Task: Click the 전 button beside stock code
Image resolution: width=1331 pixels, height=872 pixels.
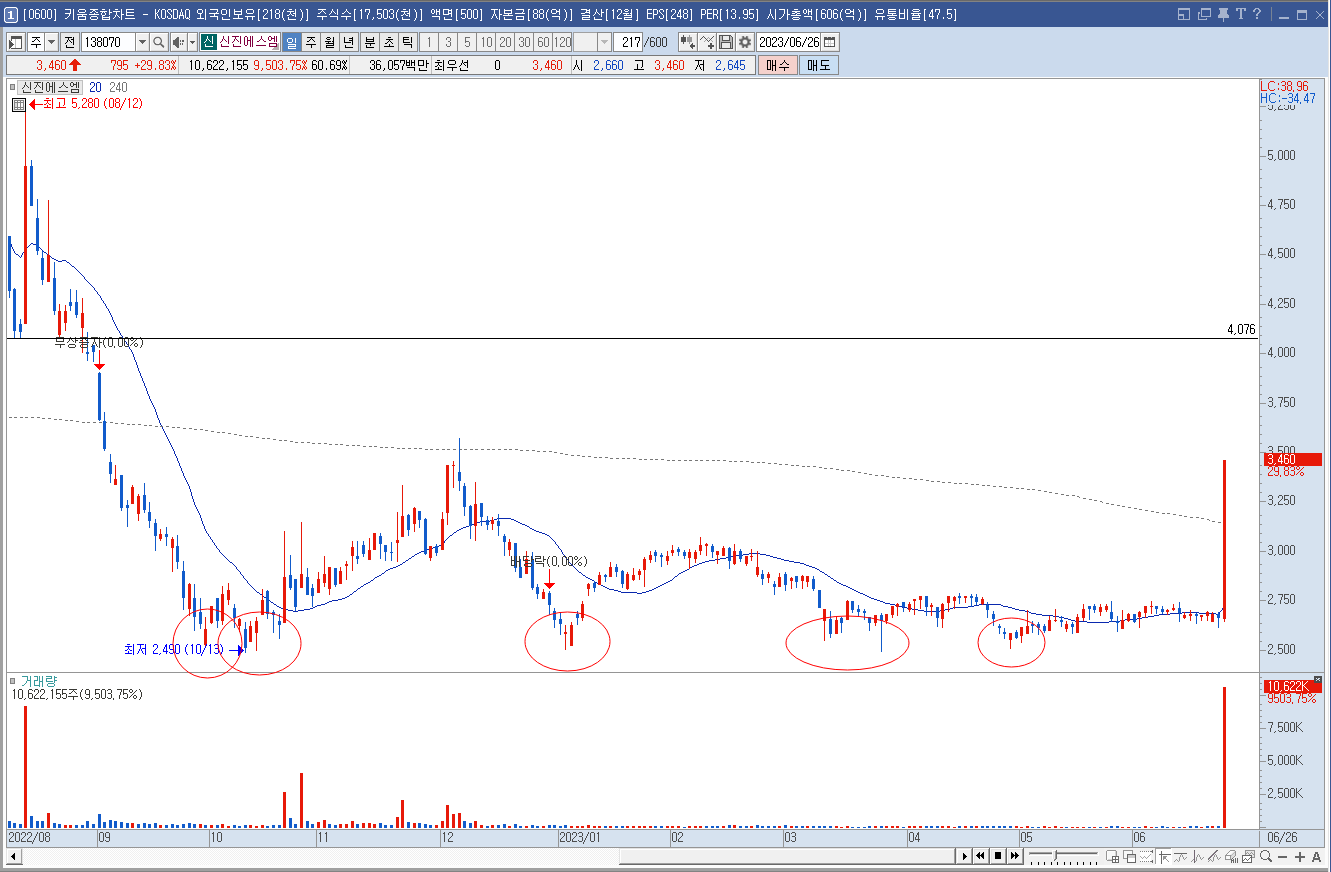Action: pyautogui.click(x=69, y=42)
